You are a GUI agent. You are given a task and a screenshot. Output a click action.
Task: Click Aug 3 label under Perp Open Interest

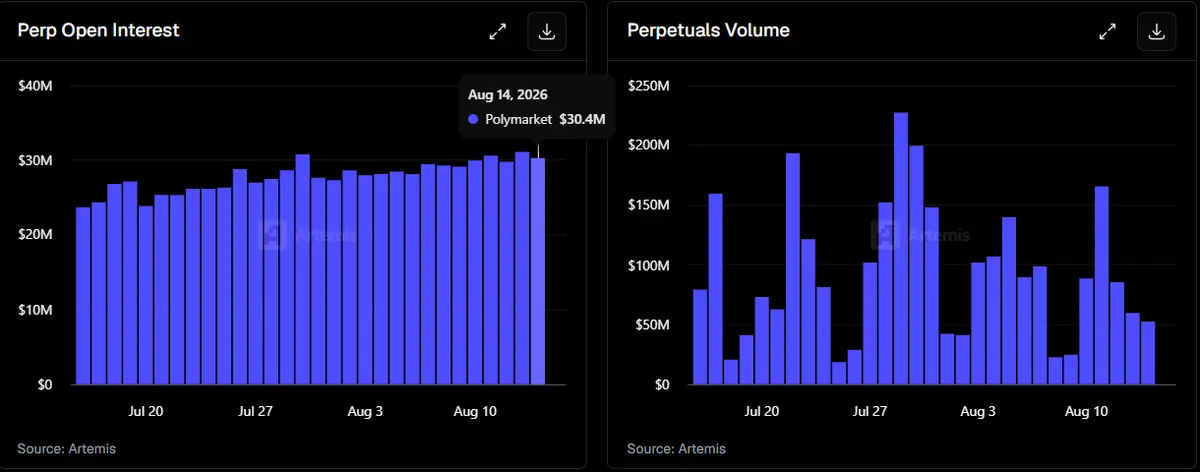pos(364,411)
